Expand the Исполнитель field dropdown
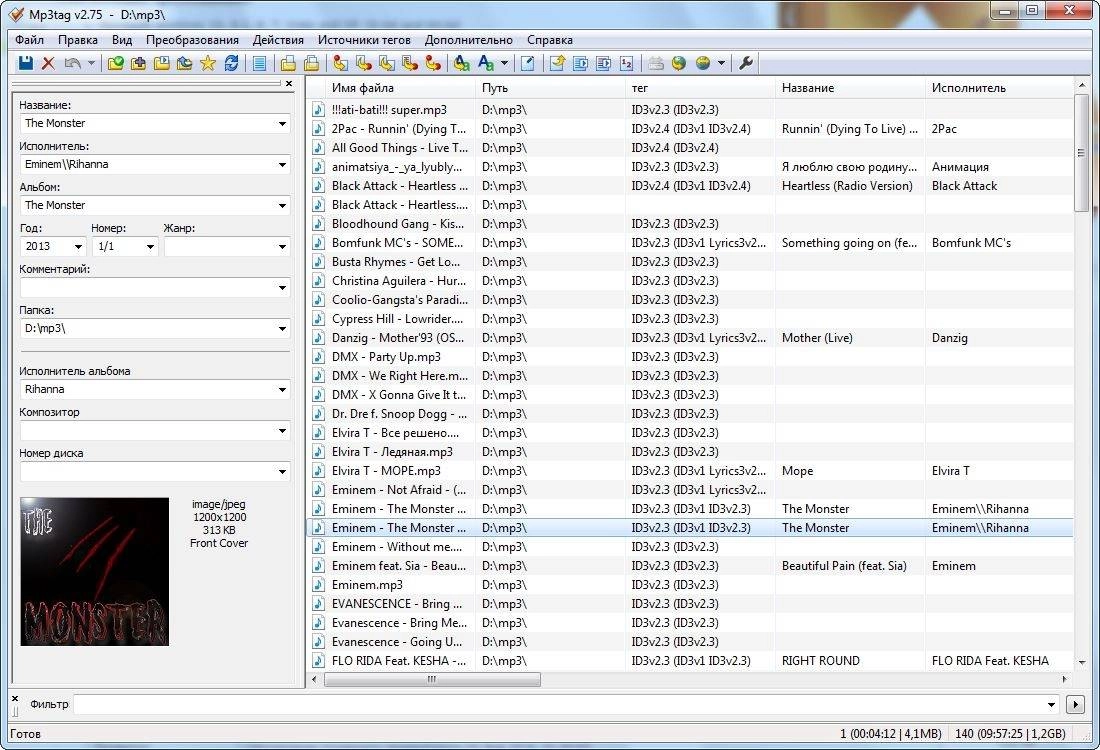Screen dimensions: 1100x750 point(282,165)
